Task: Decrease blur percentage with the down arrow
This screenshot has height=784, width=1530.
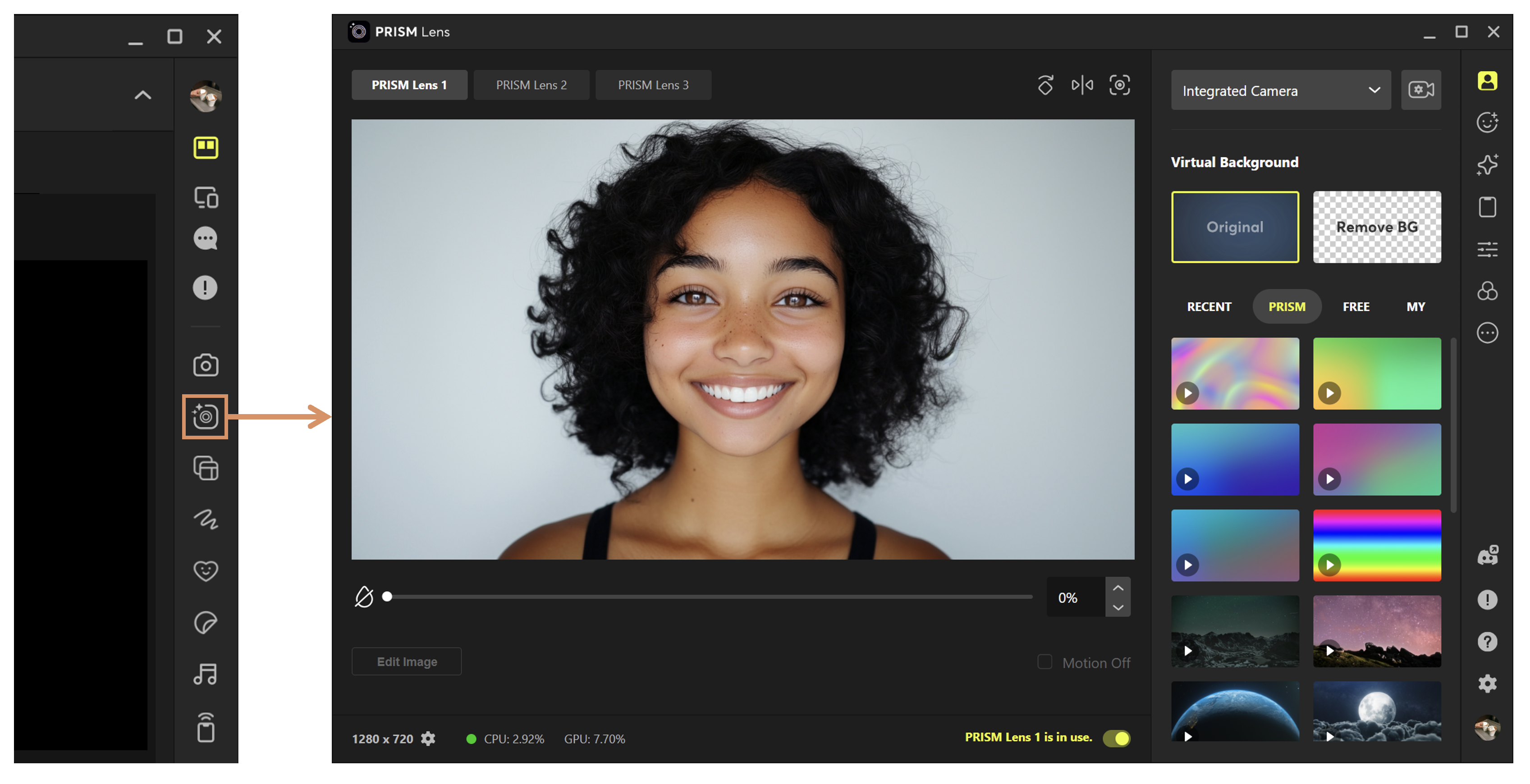Action: [1118, 607]
